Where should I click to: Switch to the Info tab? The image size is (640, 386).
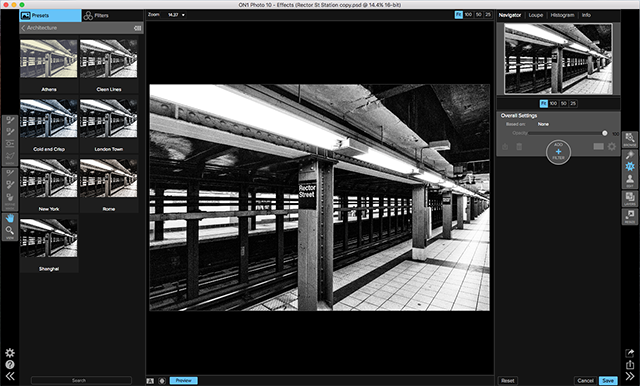click(586, 15)
